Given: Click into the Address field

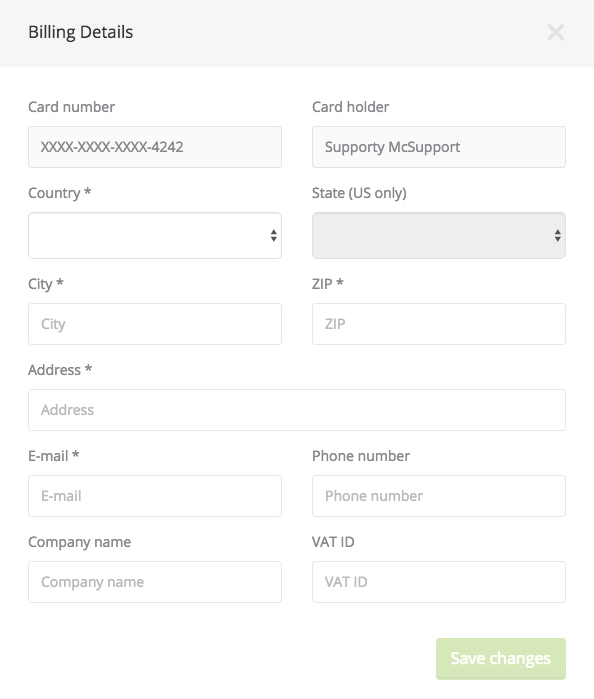Looking at the screenshot, I should (297, 410).
